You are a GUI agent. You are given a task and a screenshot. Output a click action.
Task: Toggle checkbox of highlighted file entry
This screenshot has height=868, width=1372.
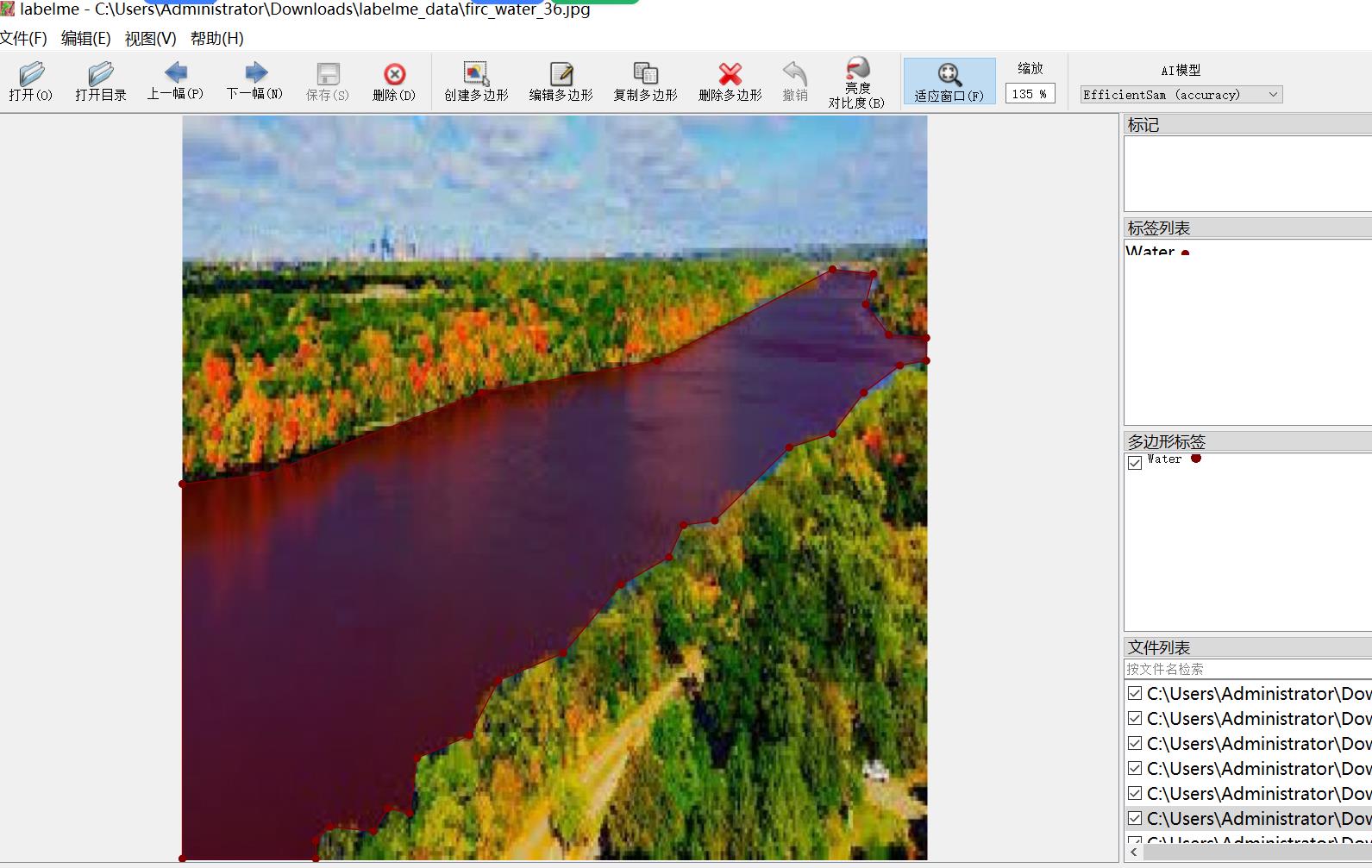point(1135,818)
